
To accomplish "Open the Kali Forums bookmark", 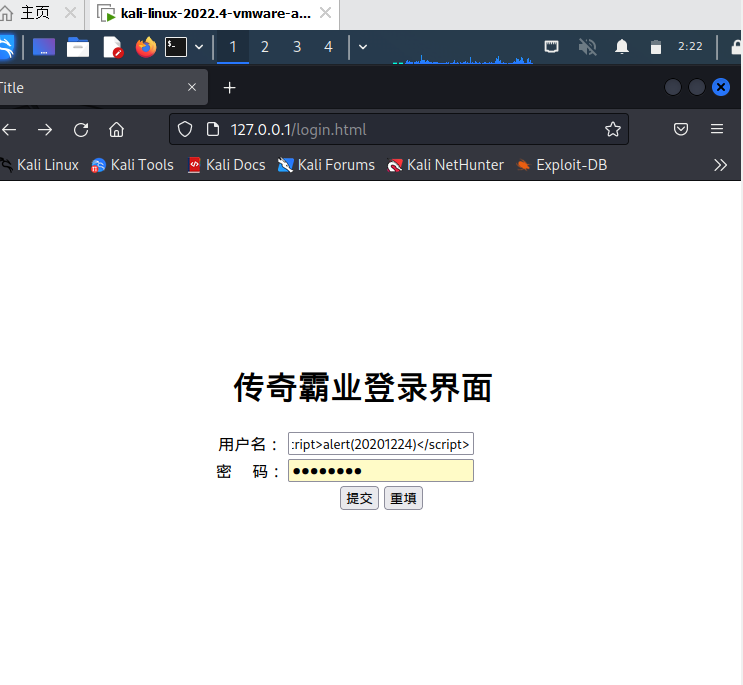I will [326, 165].
